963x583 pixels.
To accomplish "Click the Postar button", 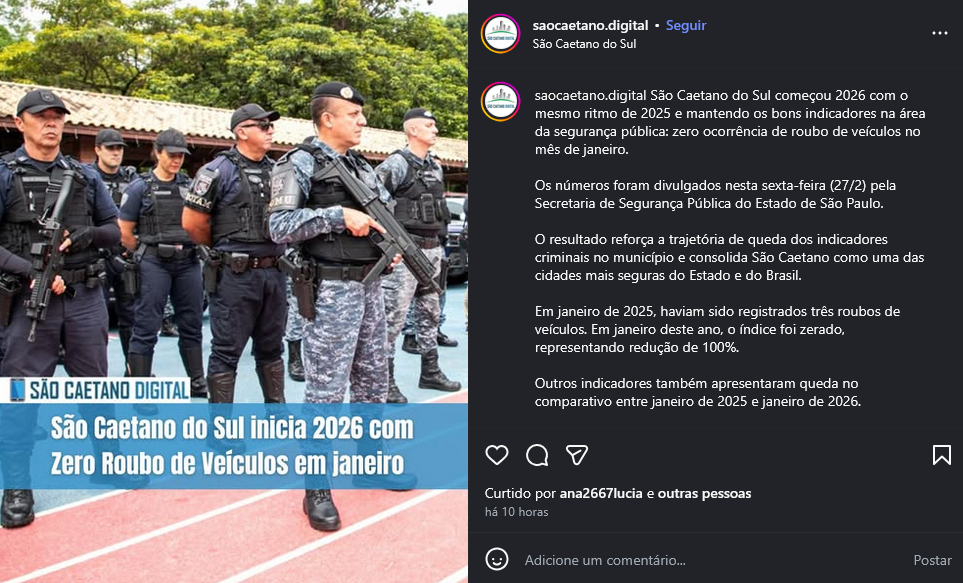I will 932,560.
